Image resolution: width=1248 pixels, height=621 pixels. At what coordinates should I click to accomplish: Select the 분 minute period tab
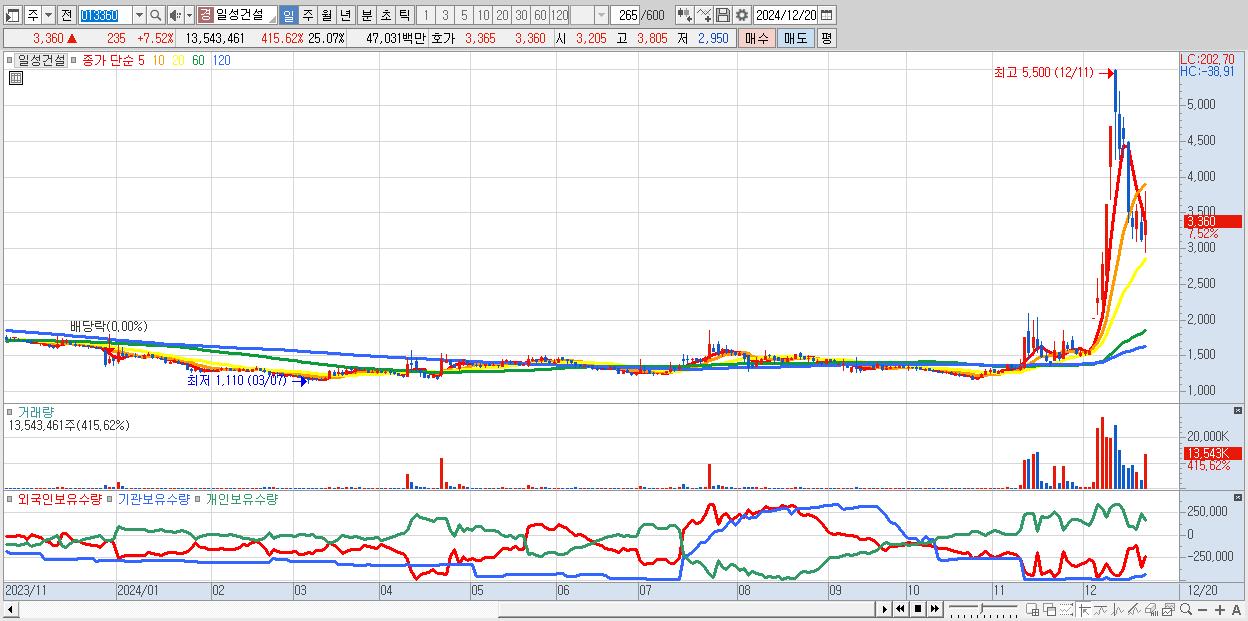[365, 15]
